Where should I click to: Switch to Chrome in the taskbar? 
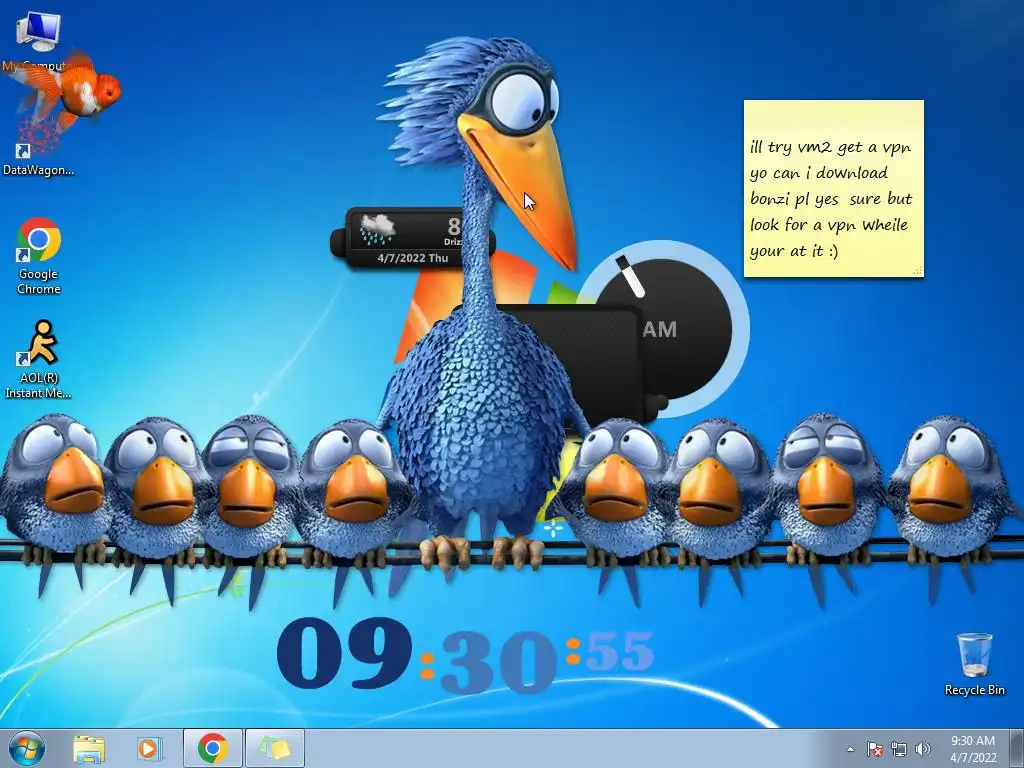pos(213,748)
